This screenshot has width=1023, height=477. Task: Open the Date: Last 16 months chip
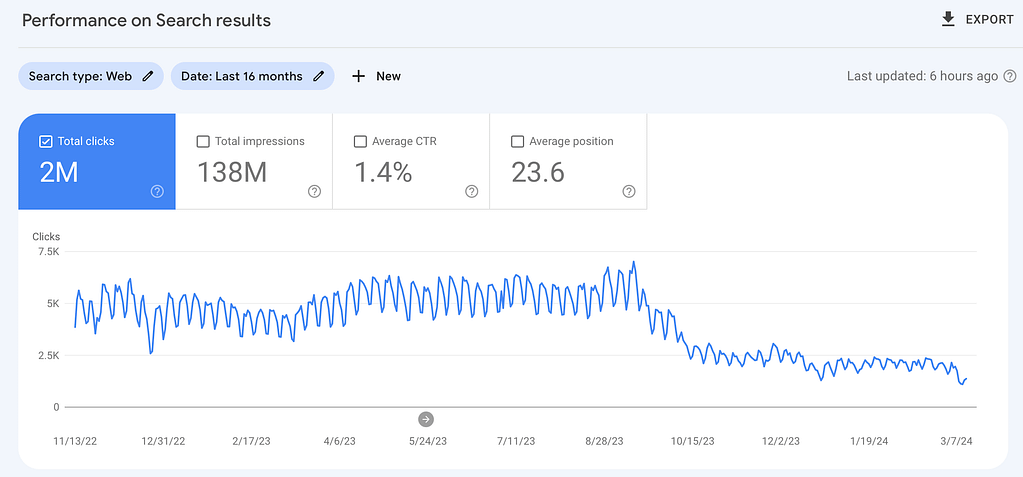[252, 76]
